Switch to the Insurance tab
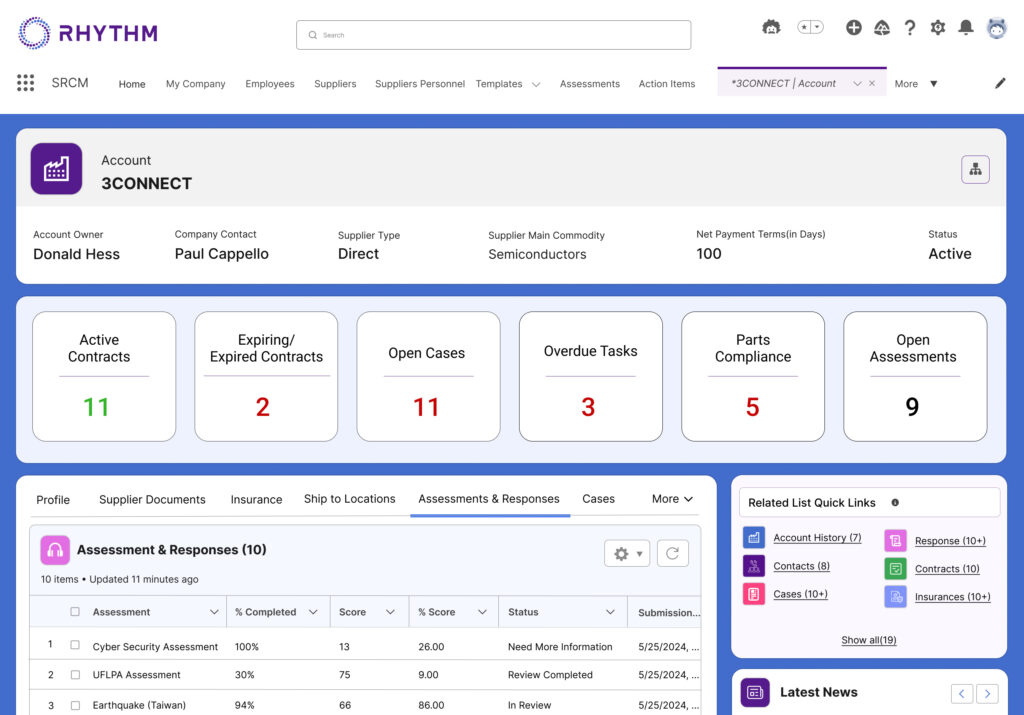Viewport: 1024px width, 715px height. 256,499
